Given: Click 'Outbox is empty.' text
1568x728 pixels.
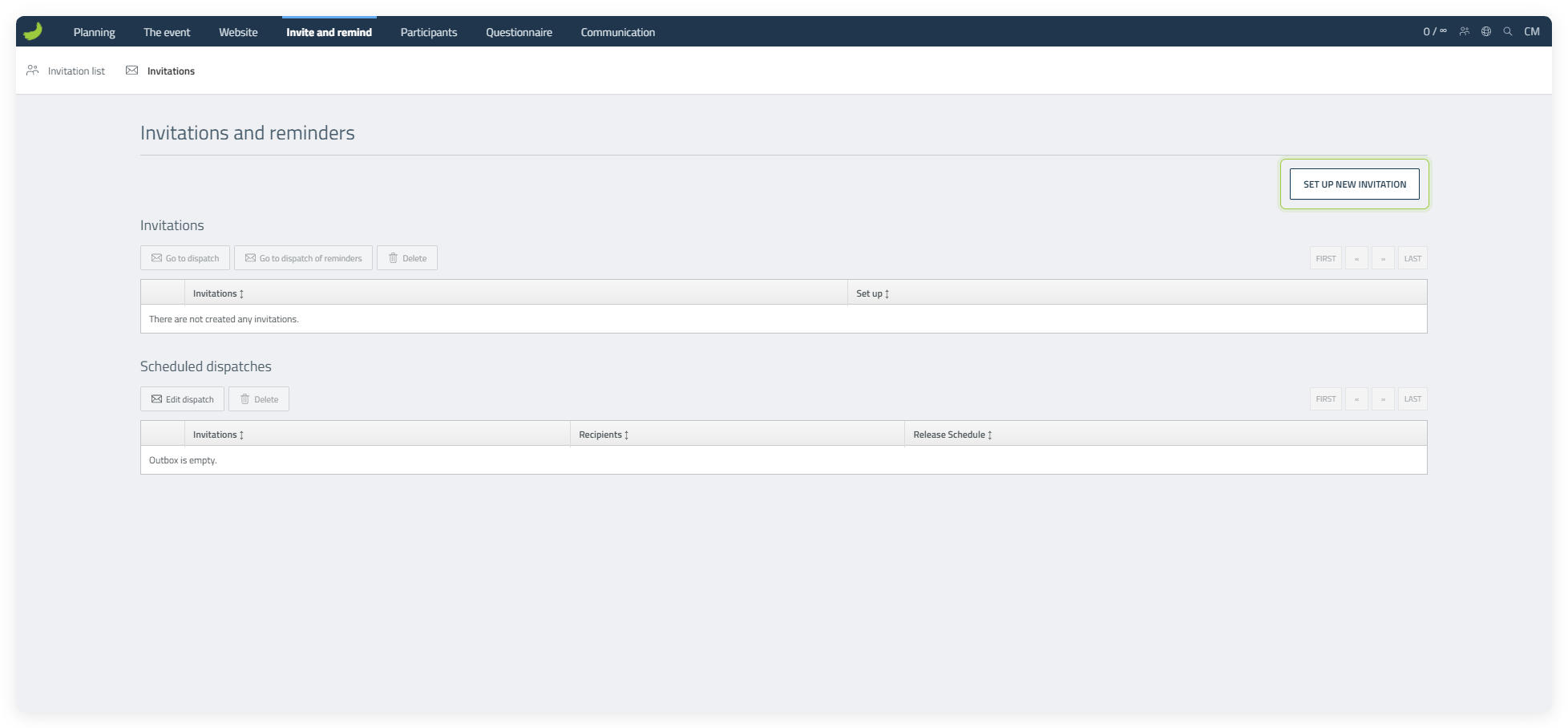Looking at the screenshot, I should point(183,460).
